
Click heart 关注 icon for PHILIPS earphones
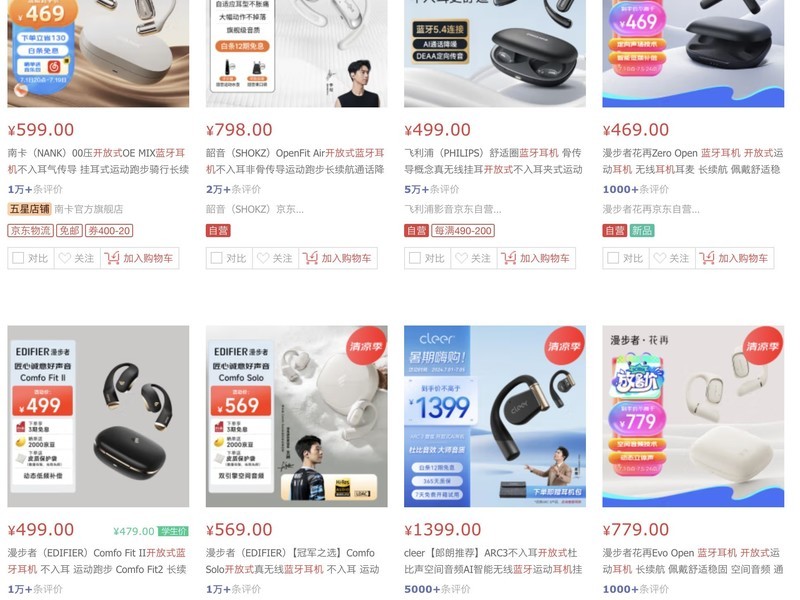(x=462, y=258)
